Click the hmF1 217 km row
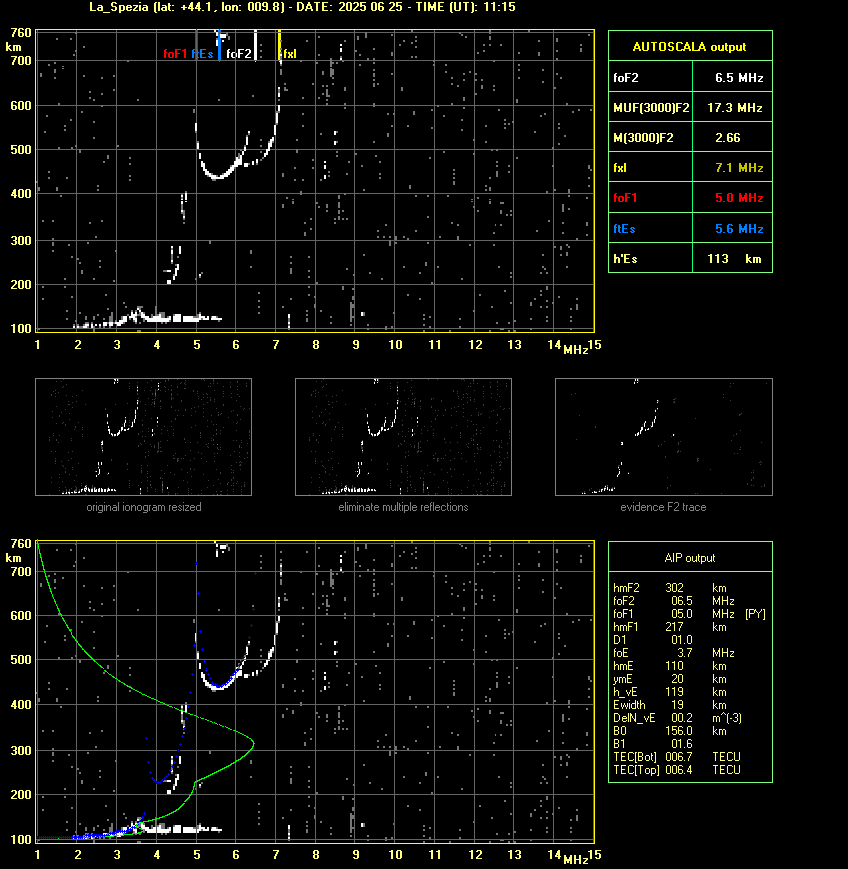Viewport: 848px width, 869px height. (x=670, y=627)
